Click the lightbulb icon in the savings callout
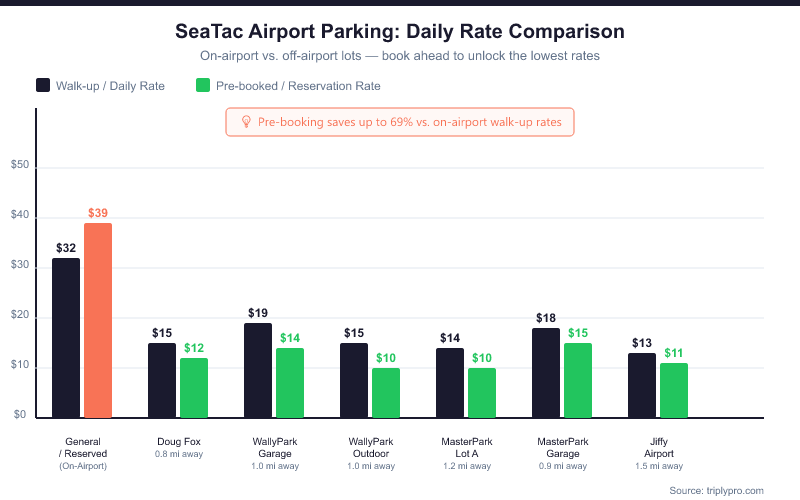 click(x=245, y=122)
